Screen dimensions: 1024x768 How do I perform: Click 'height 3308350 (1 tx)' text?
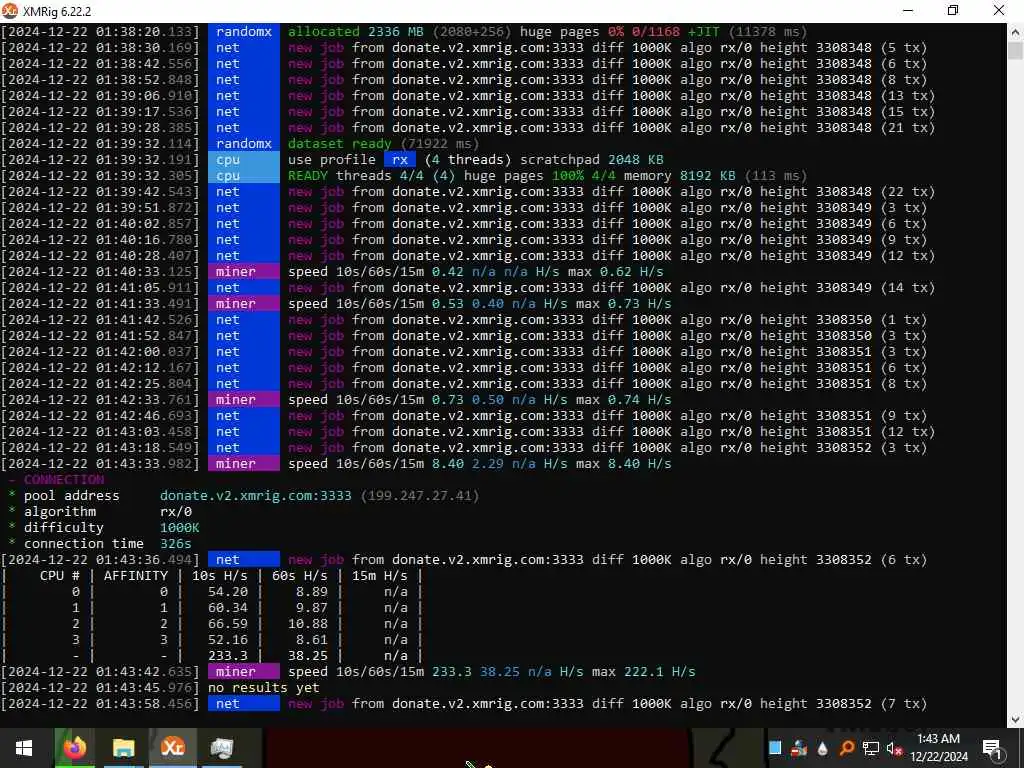tap(843, 320)
